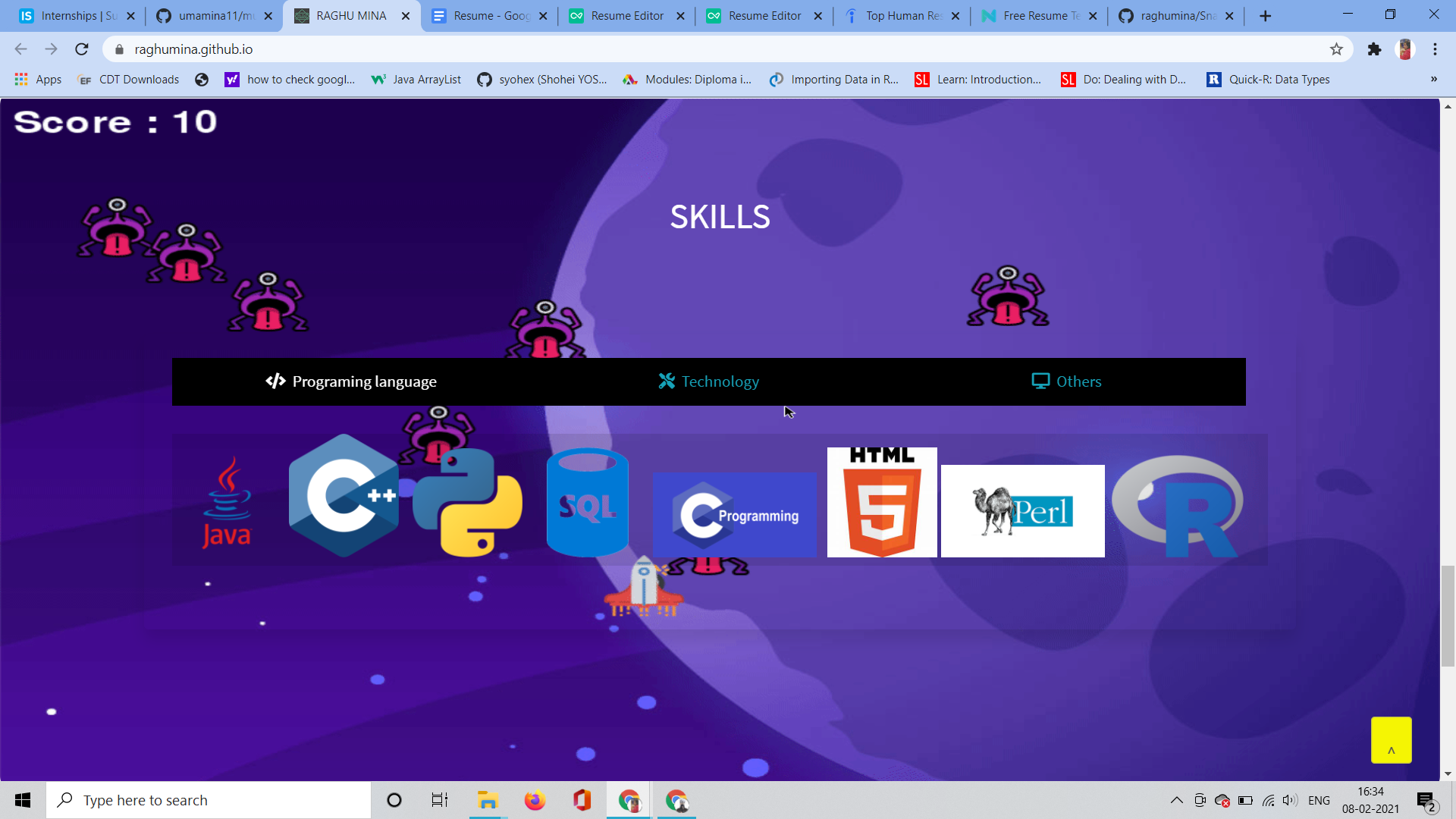Open the Others skills category

[x=1067, y=381]
